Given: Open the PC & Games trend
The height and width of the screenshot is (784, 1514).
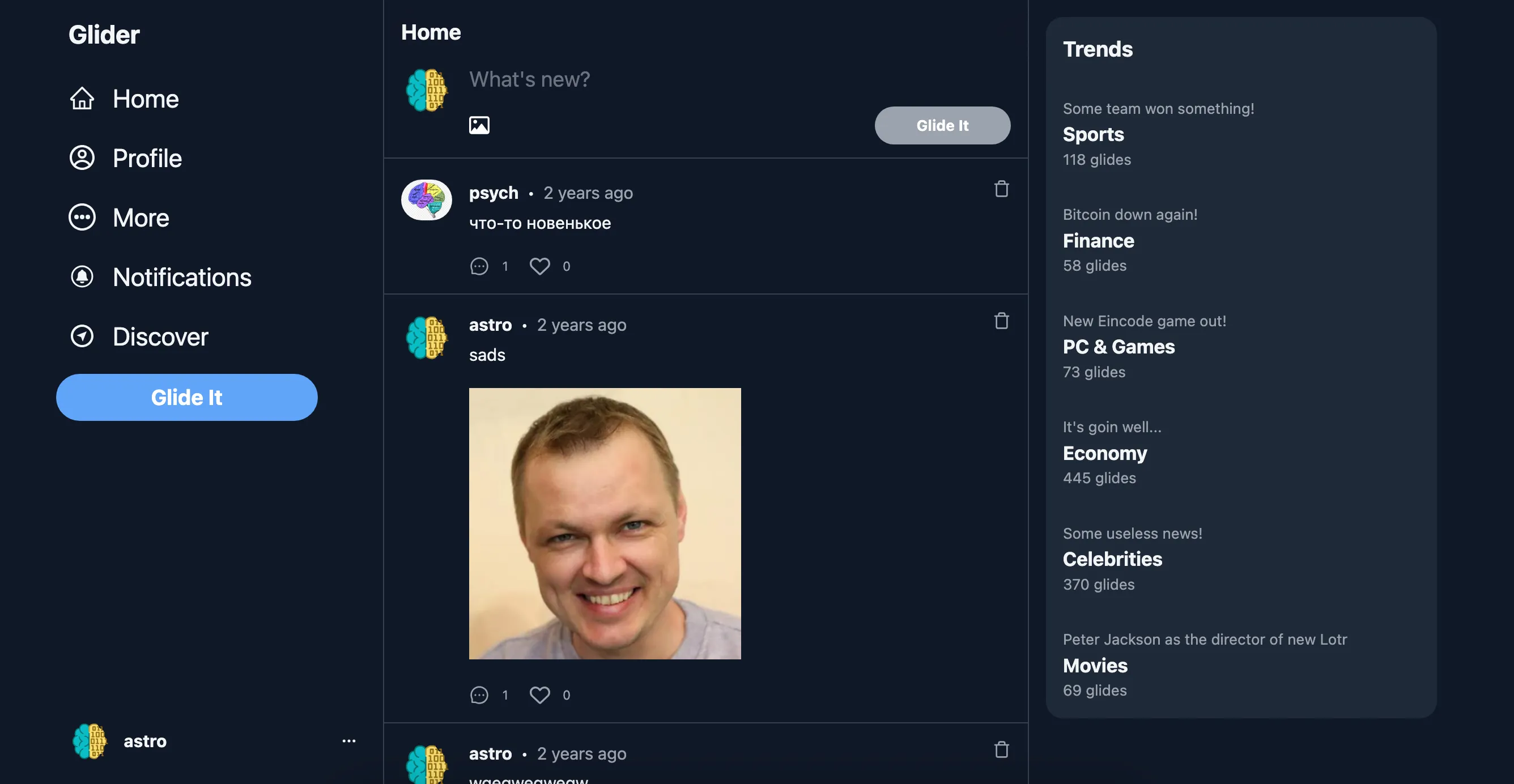Looking at the screenshot, I should (x=1118, y=347).
